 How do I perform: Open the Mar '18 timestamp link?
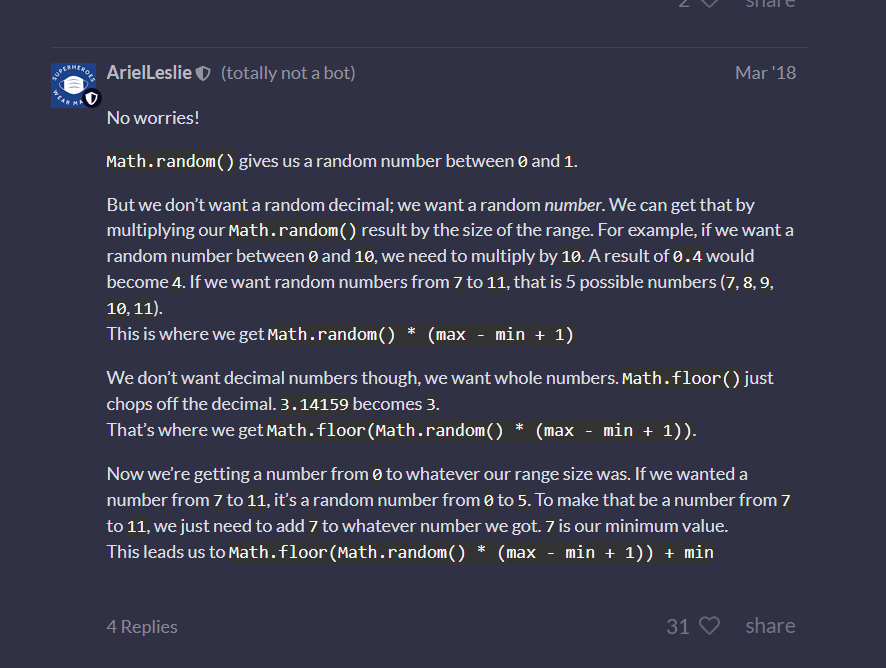pyautogui.click(x=765, y=72)
